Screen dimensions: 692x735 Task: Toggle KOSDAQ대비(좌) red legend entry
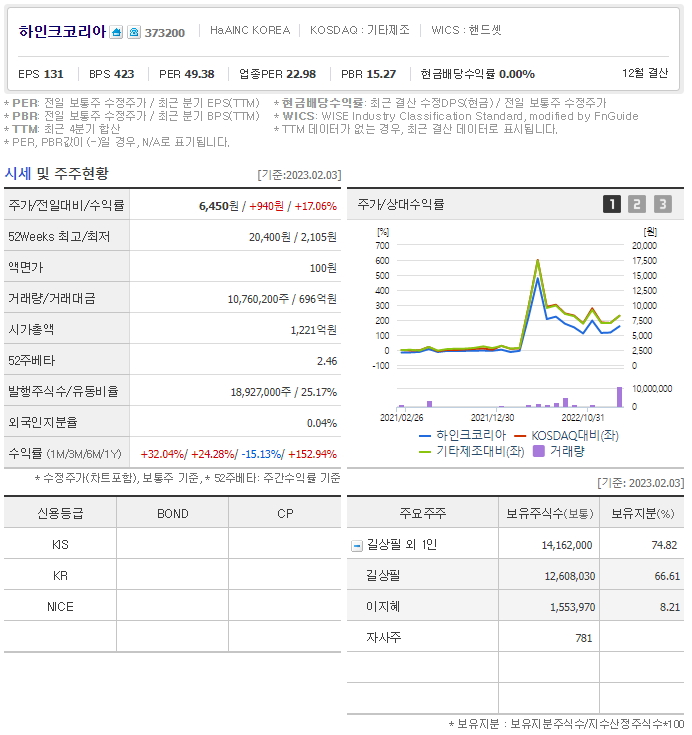(x=566, y=435)
